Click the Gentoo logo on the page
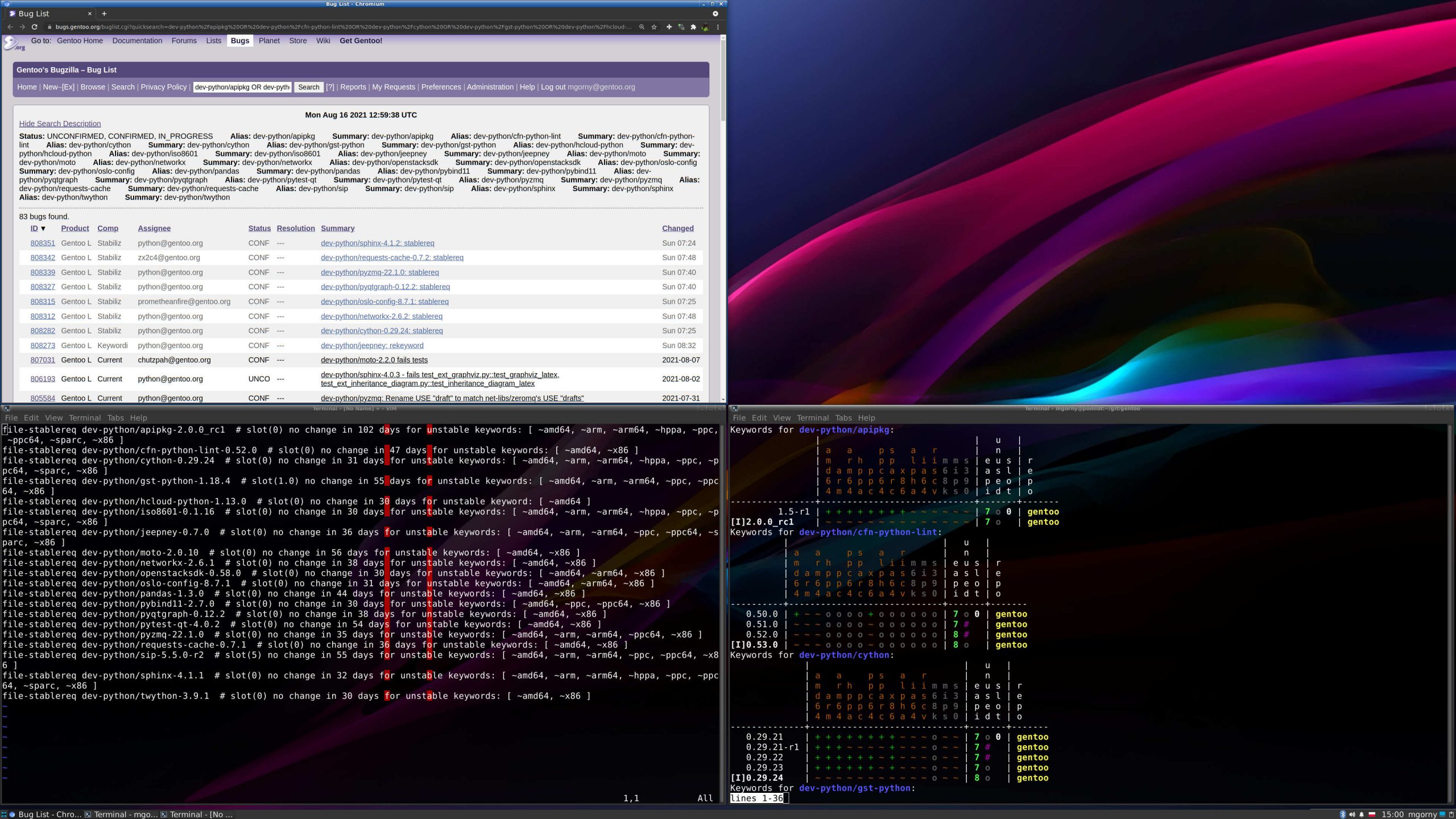Screen dimensions: 1456x819 pyautogui.click(x=14, y=43)
